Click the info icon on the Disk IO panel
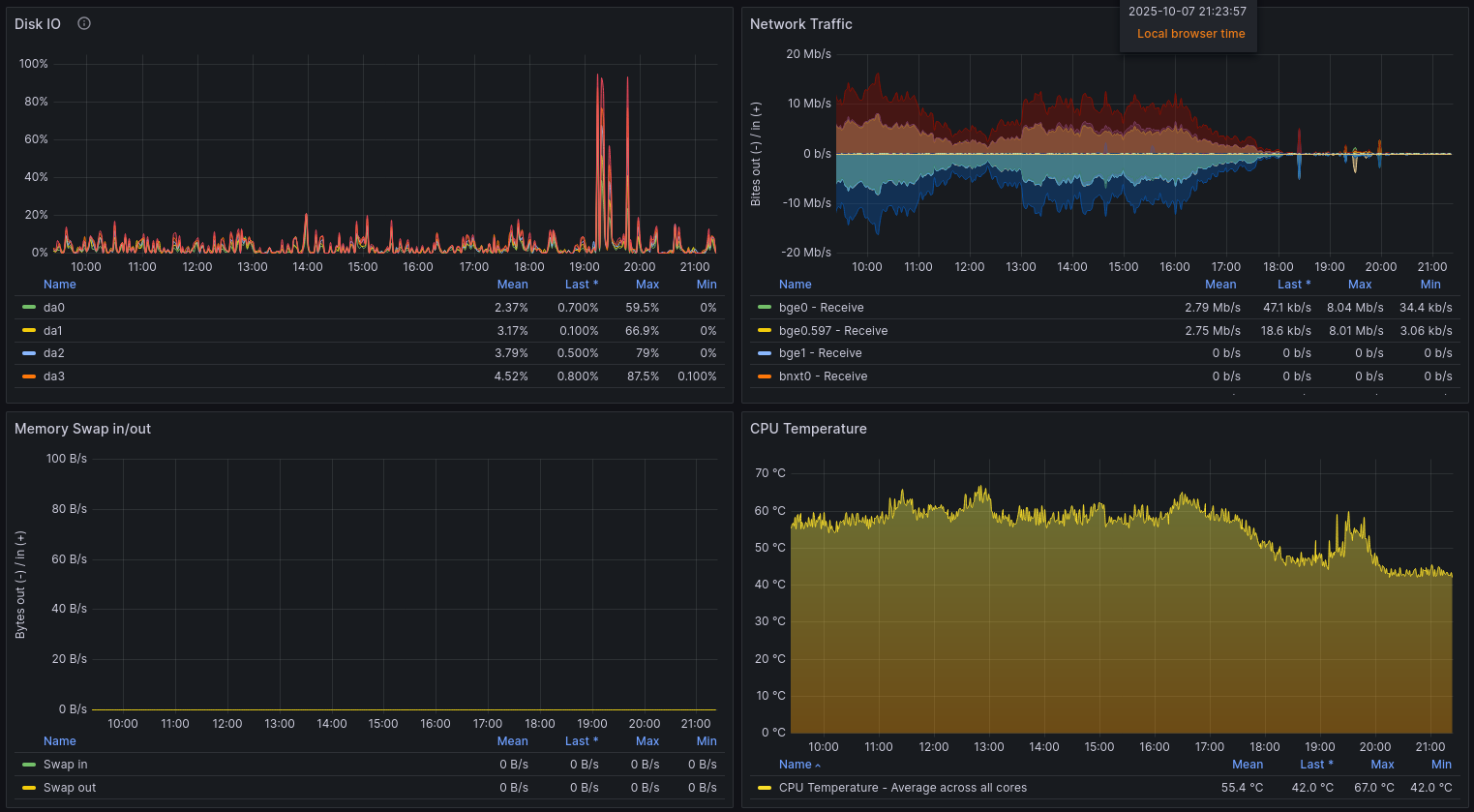 tap(83, 23)
